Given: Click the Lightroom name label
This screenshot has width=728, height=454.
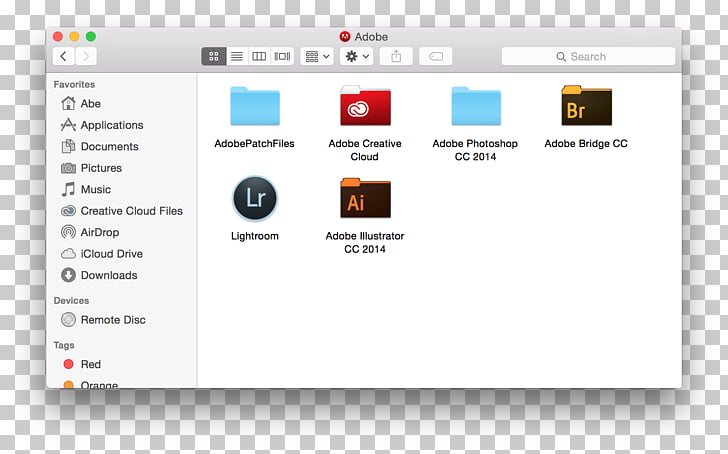Looking at the screenshot, I should click(255, 236).
